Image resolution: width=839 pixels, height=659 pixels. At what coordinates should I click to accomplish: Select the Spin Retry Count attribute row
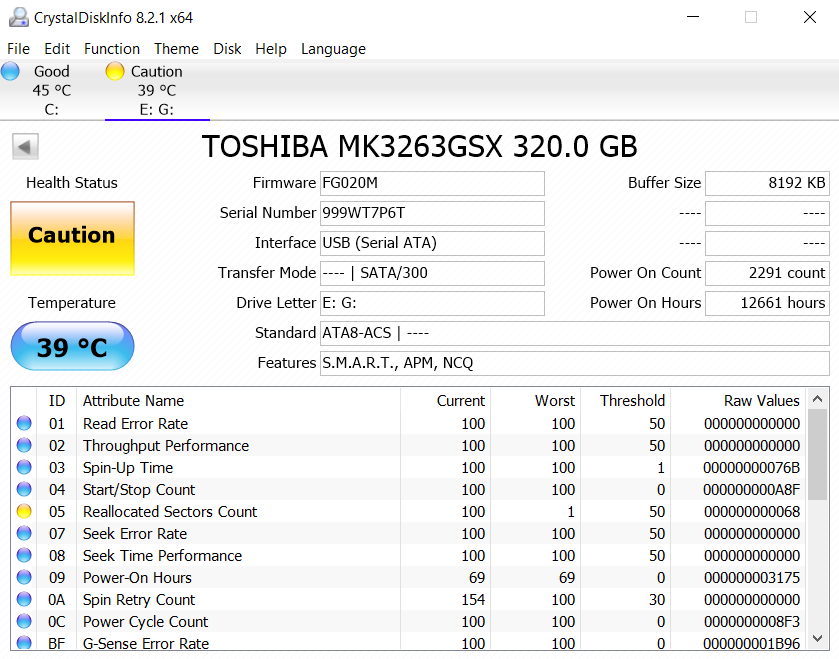[409, 599]
